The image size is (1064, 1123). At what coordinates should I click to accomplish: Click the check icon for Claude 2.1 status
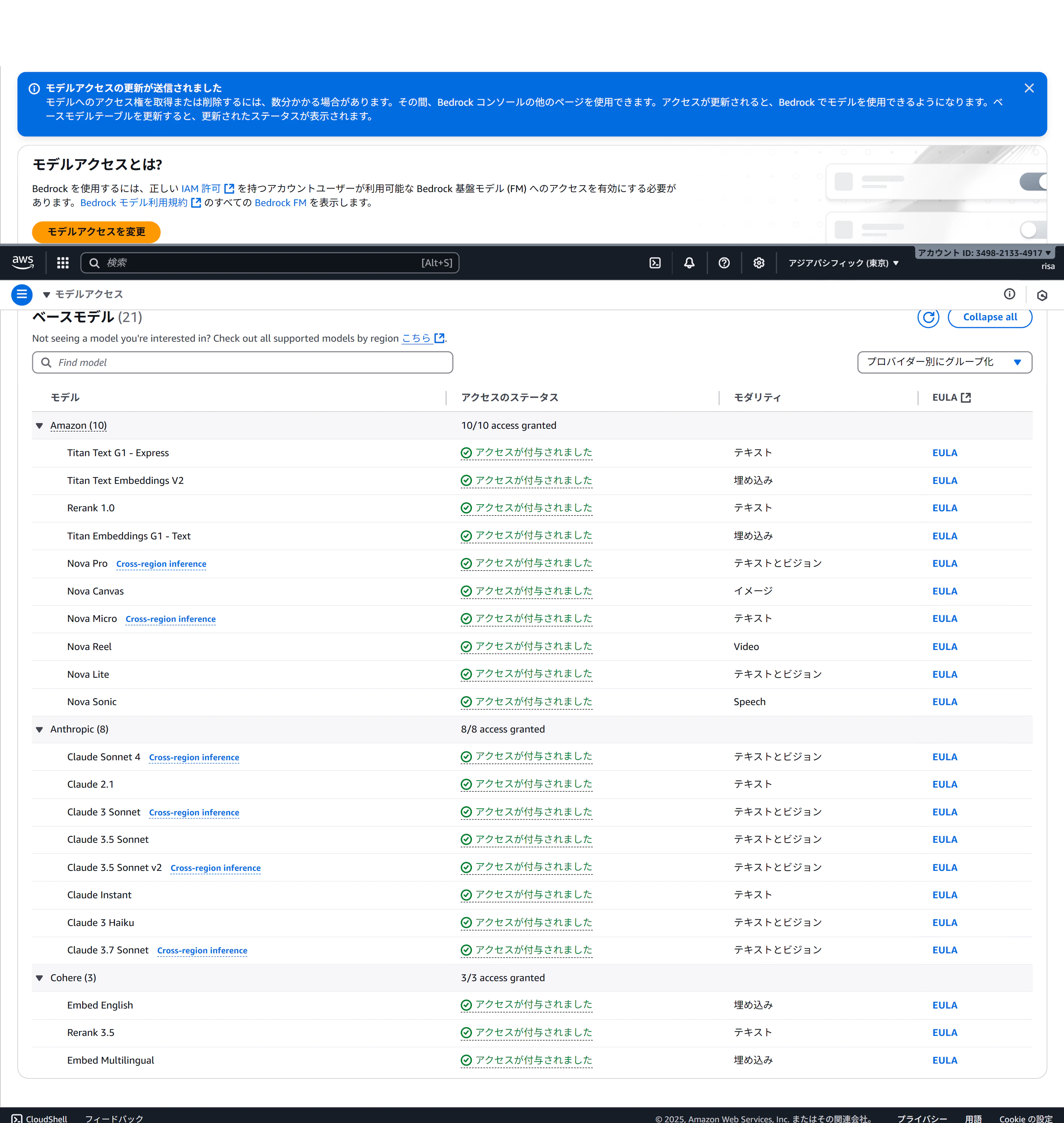(466, 784)
